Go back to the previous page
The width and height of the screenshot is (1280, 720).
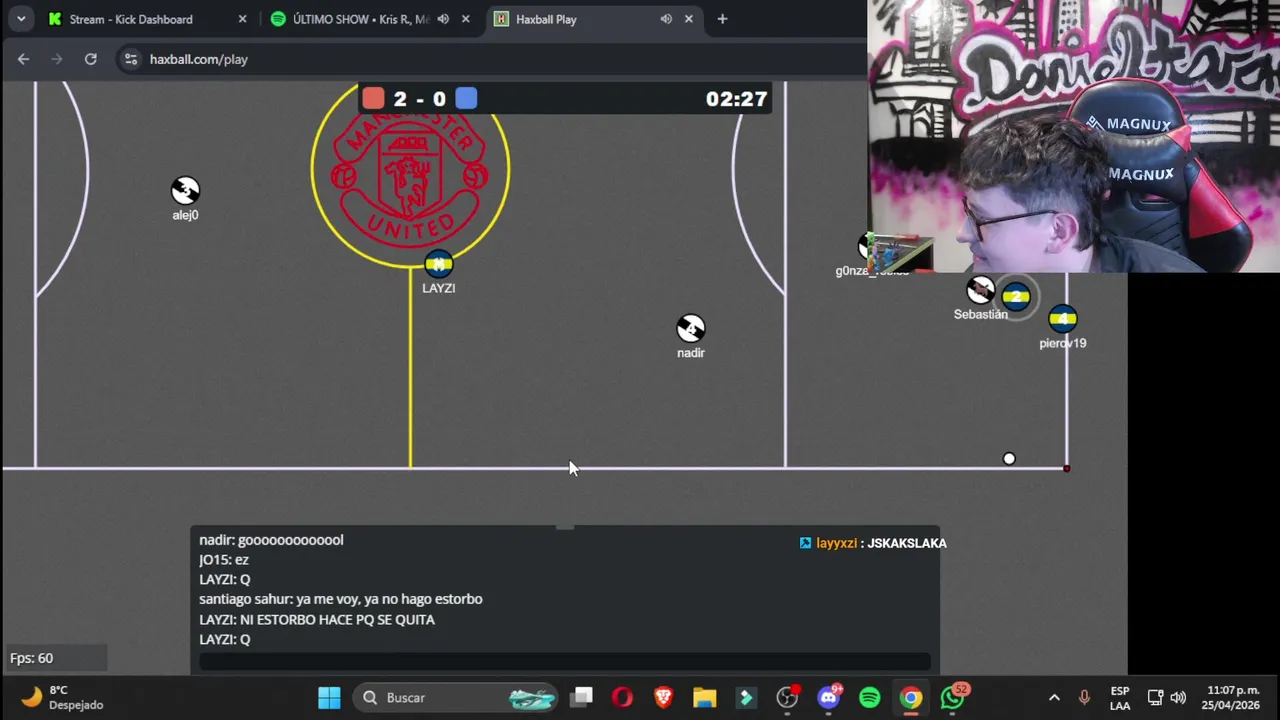[23, 59]
